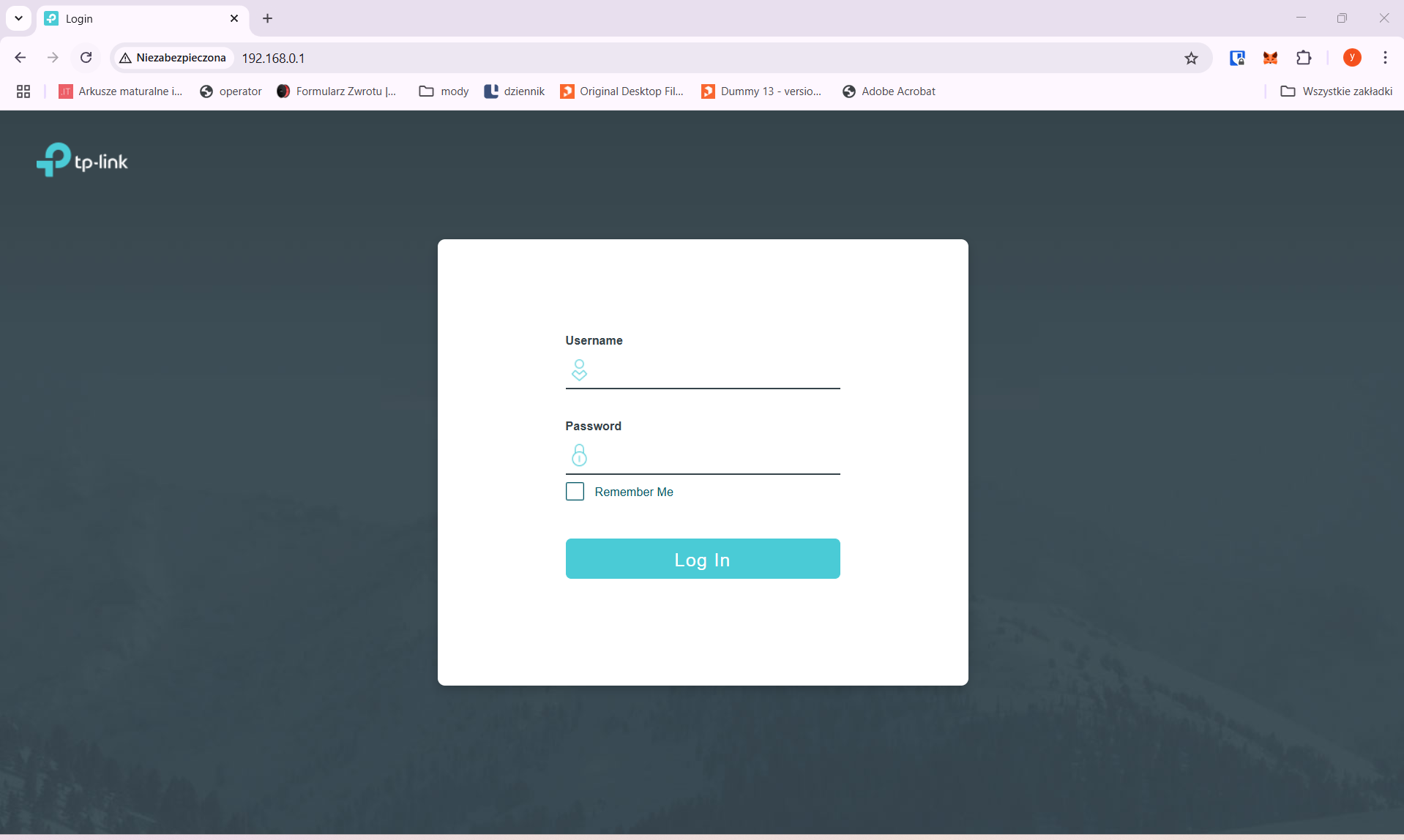Go back to the previous page
This screenshot has height=840, width=1404.
[20, 58]
